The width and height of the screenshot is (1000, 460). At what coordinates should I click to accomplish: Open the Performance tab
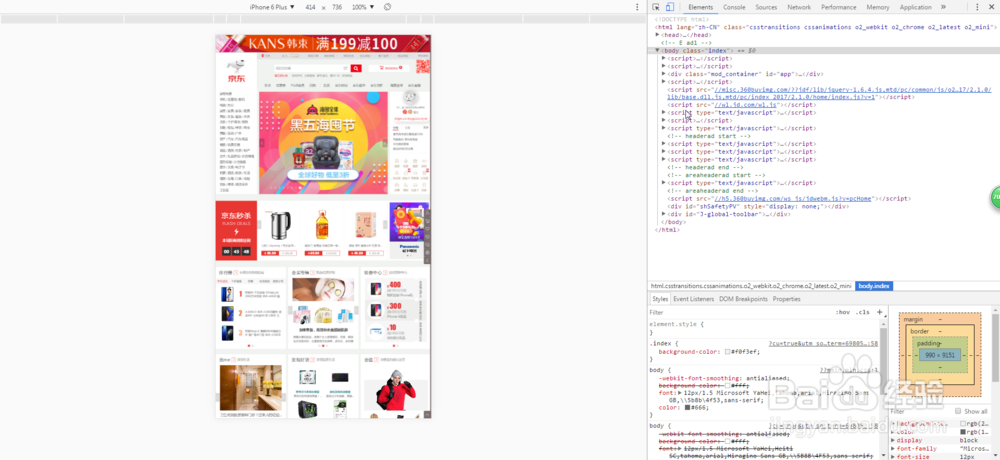tap(839, 7)
